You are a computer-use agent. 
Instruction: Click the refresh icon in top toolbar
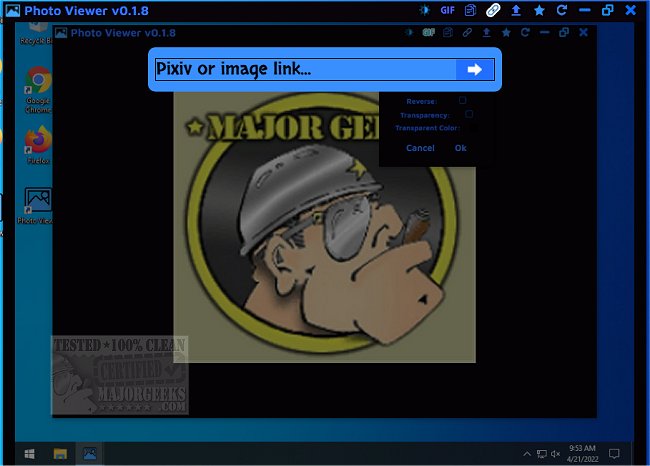[562, 10]
